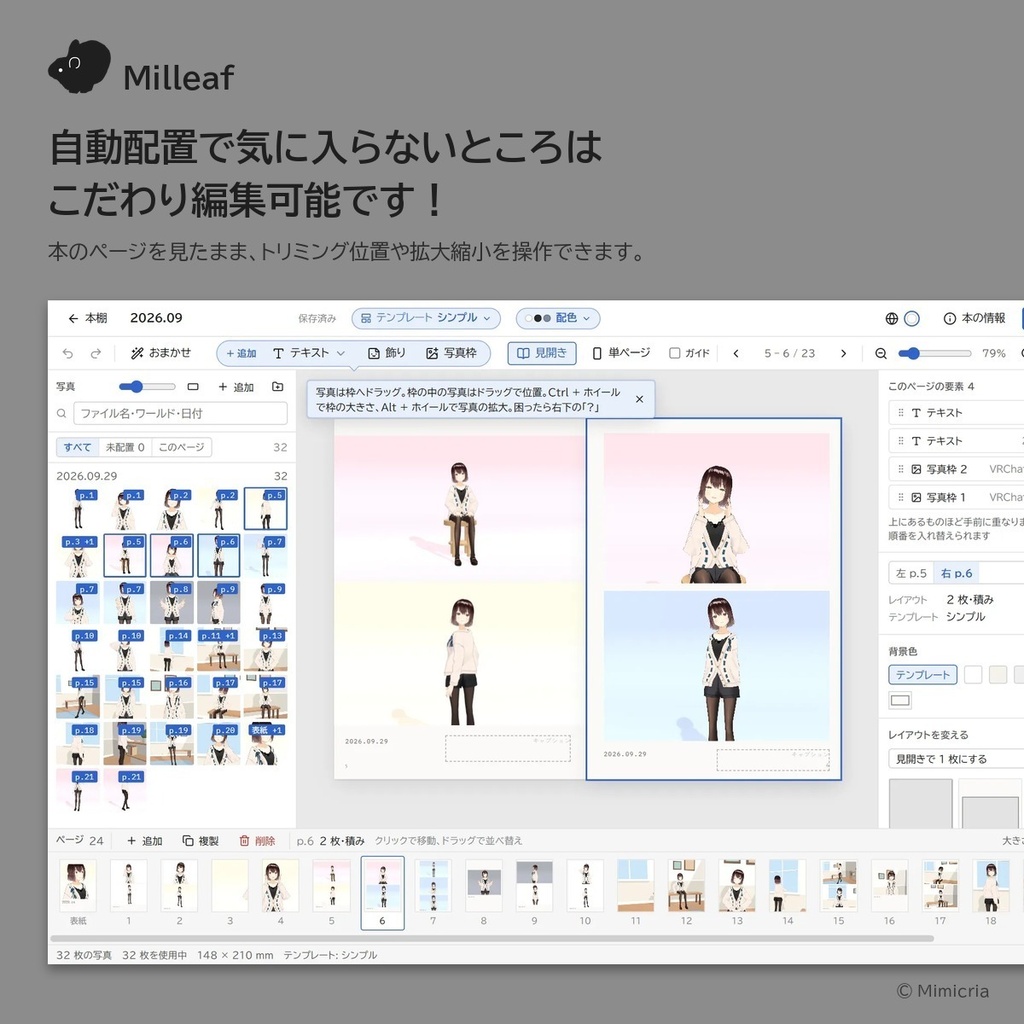Close the drag hint tooltip
The width and height of the screenshot is (1024, 1024).
click(639, 399)
